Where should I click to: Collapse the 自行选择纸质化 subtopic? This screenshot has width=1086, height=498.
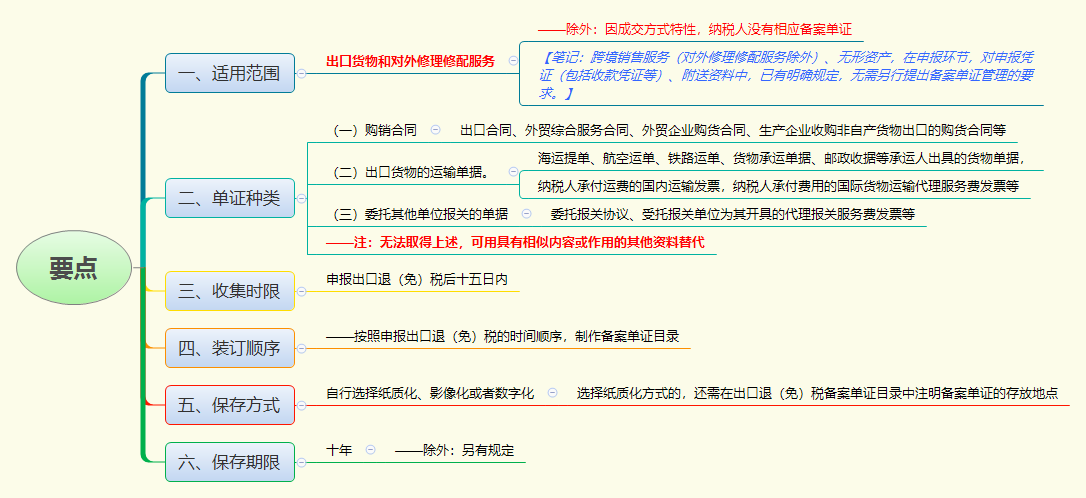(553, 392)
